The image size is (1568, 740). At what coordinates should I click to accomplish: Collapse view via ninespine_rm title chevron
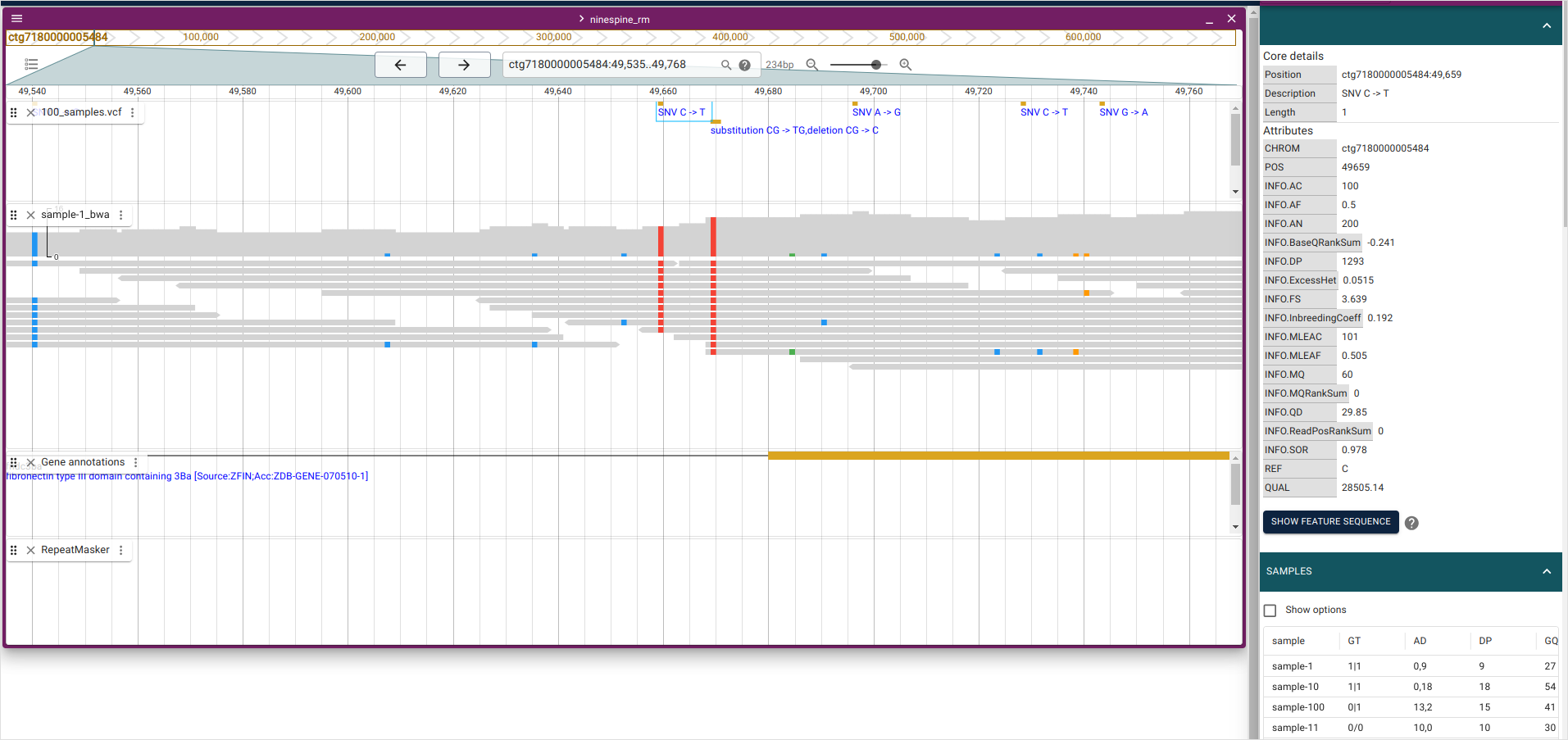pyautogui.click(x=580, y=19)
